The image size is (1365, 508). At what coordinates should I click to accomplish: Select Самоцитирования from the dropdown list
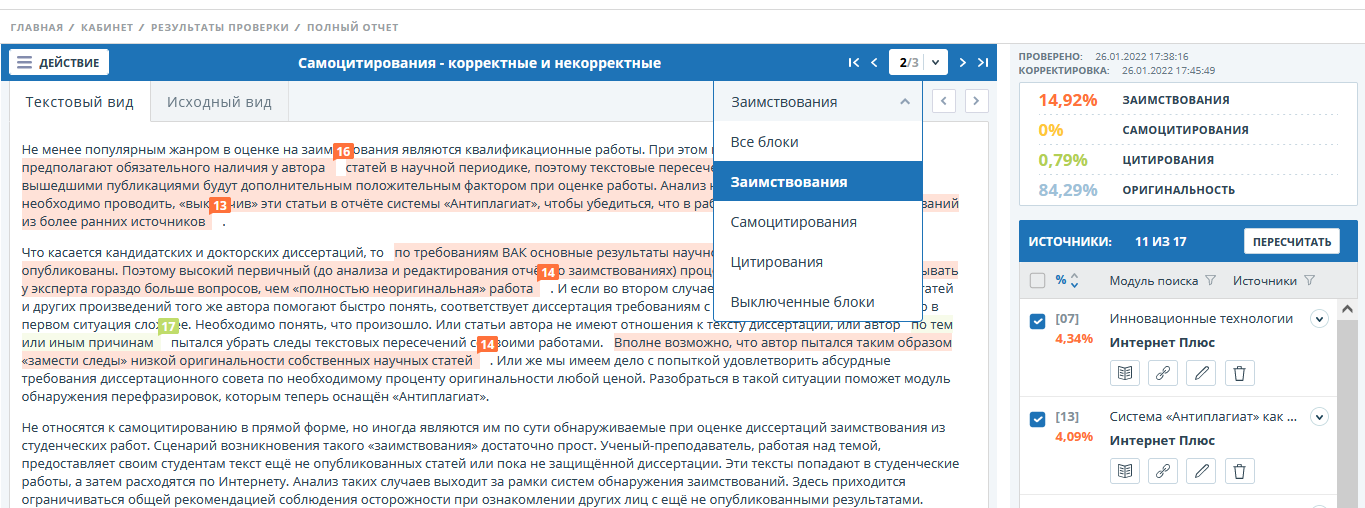pyautogui.click(x=793, y=222)
